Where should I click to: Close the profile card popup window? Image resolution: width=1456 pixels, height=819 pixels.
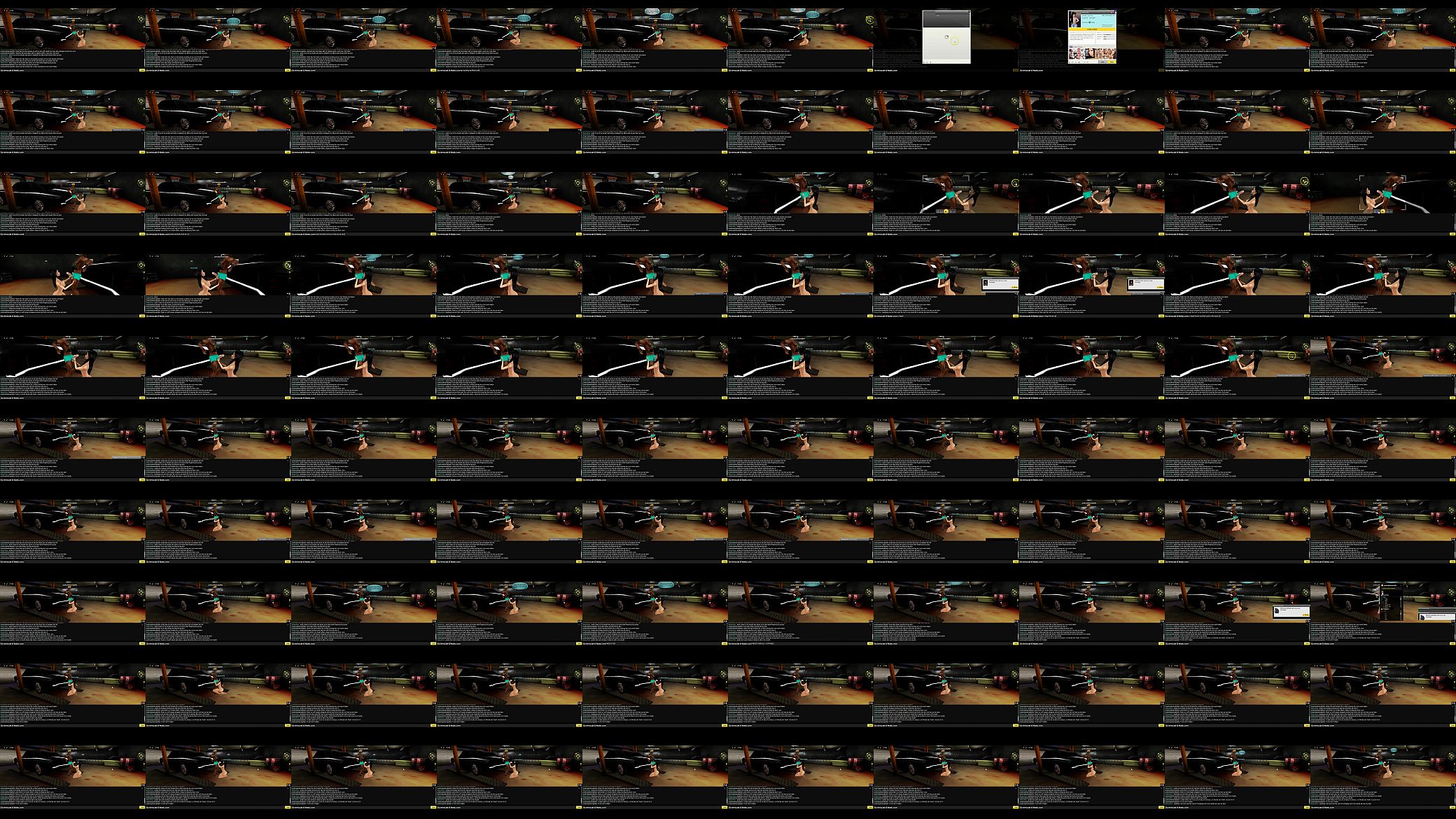pyautogui.click(x=1114, y=12)
